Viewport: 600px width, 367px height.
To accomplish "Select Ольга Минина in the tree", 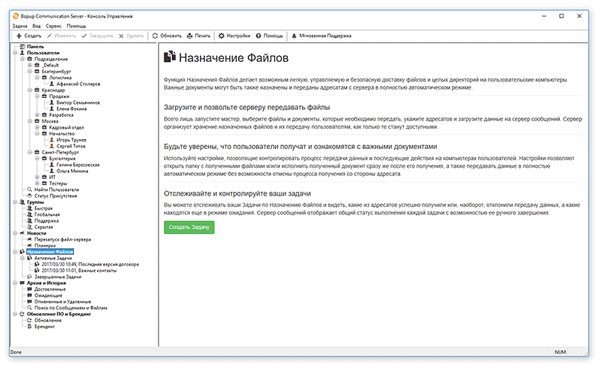I will [x=72, y=171].
